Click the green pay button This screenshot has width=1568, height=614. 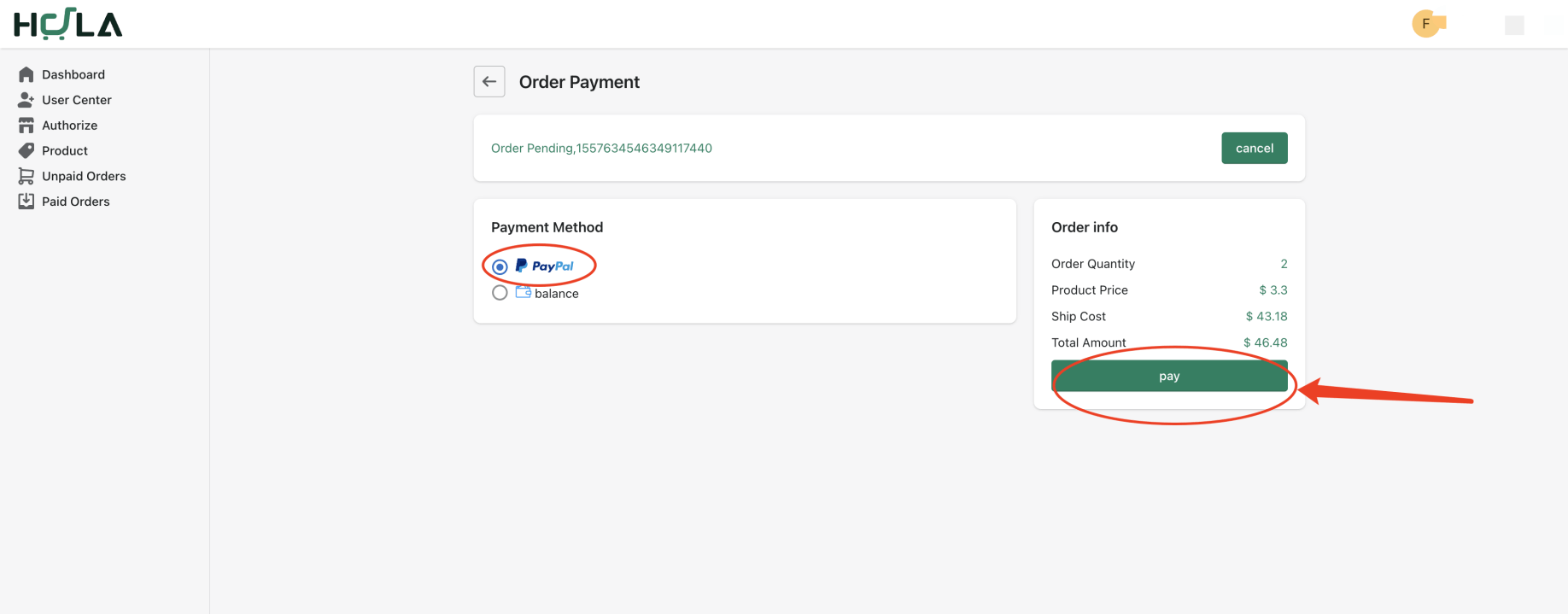click(1169, 376)
